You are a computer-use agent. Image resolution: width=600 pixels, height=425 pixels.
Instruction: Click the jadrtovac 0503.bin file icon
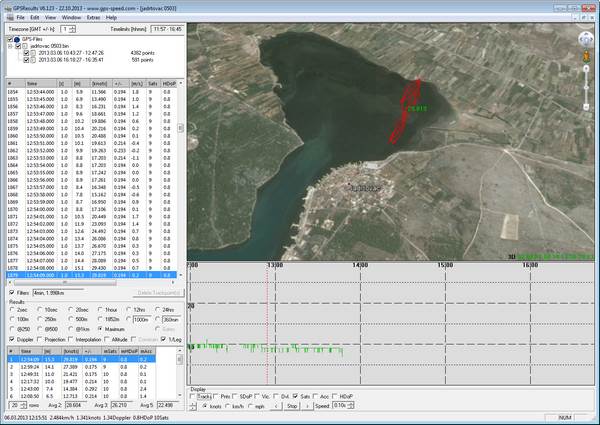pyautogui.click(x=23, y=46)
